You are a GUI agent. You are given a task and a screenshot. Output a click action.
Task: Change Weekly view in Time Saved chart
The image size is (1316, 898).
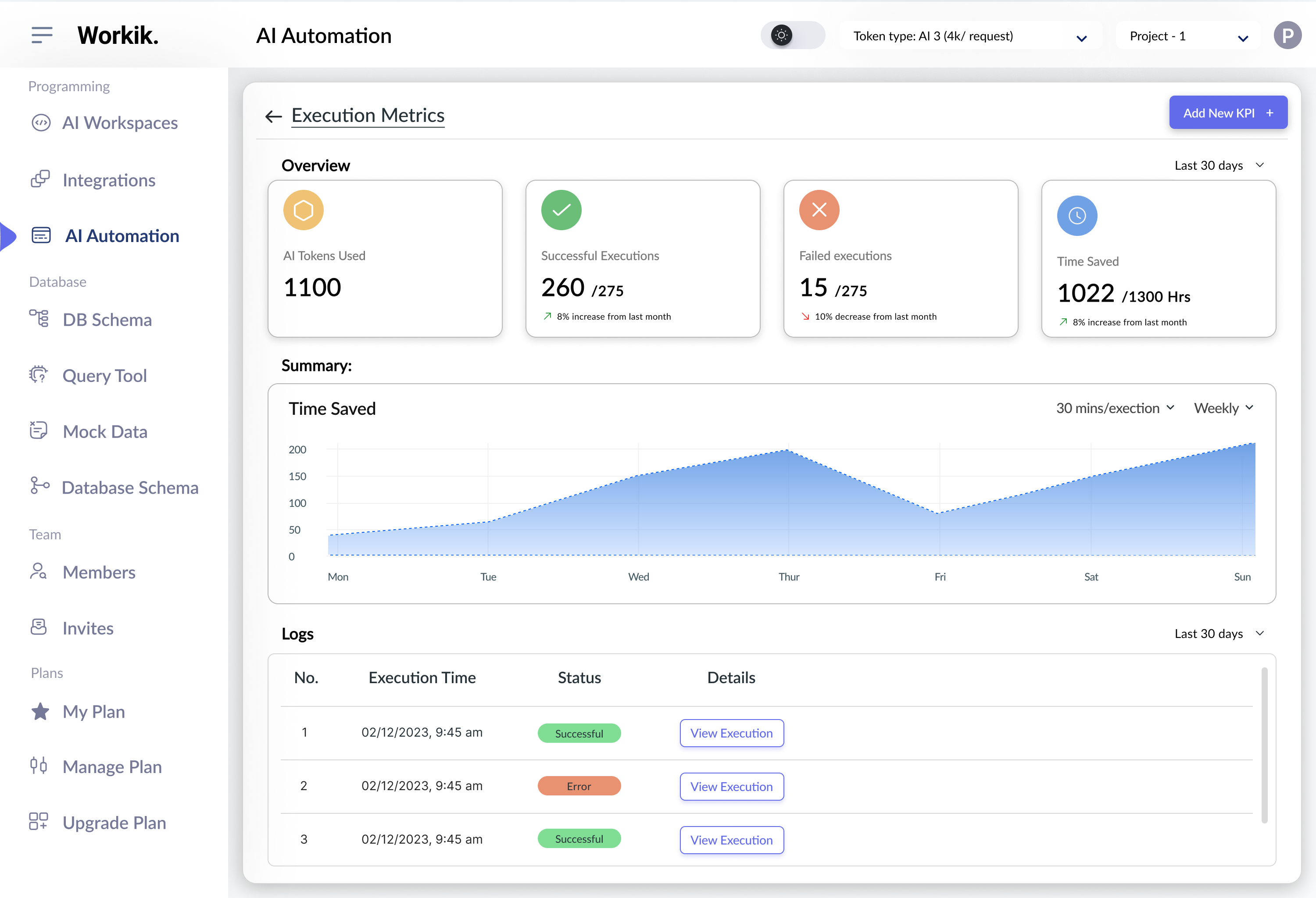tap(1223, 407)
